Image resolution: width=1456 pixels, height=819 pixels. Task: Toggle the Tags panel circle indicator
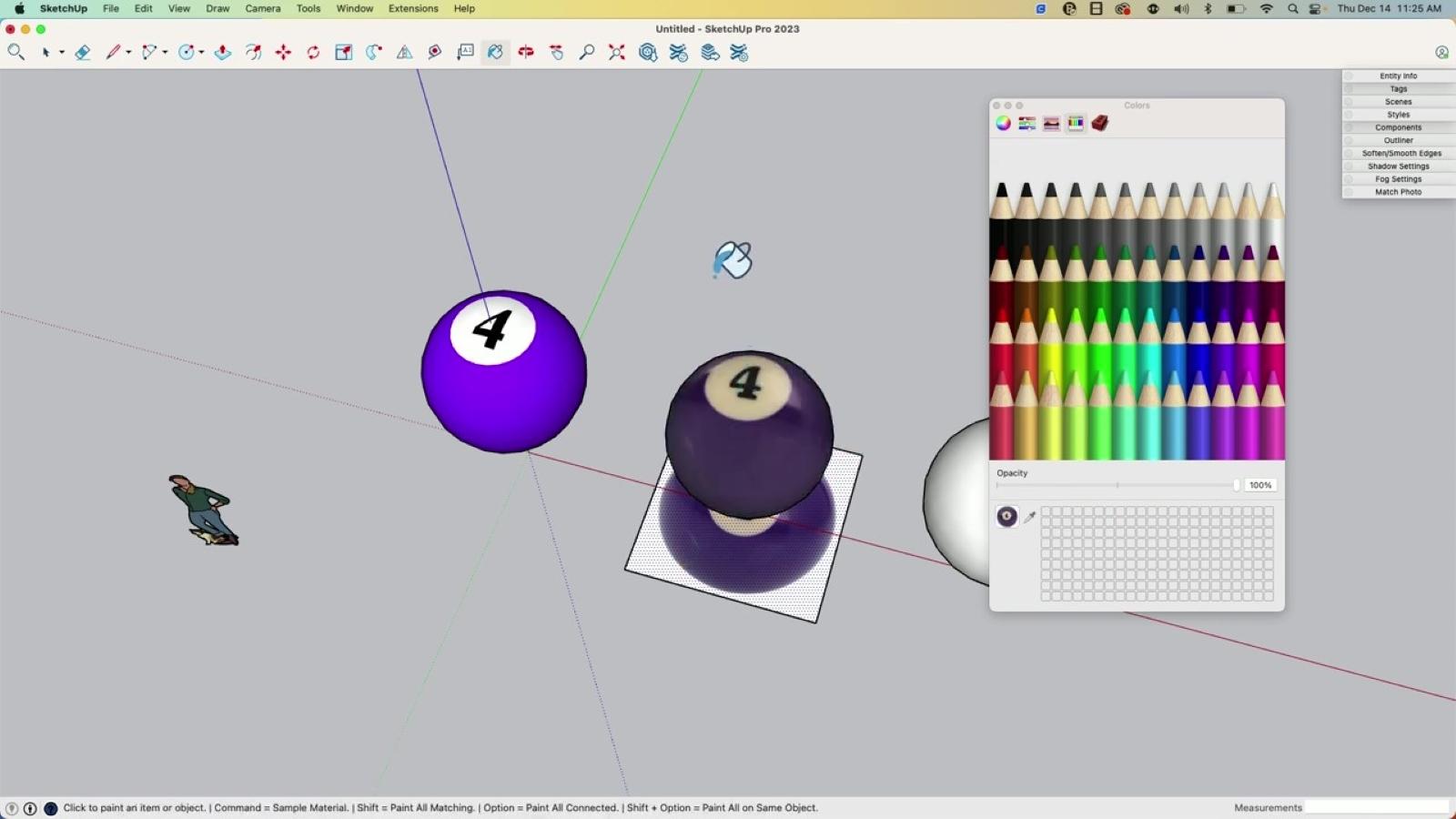coord(1349,89)
